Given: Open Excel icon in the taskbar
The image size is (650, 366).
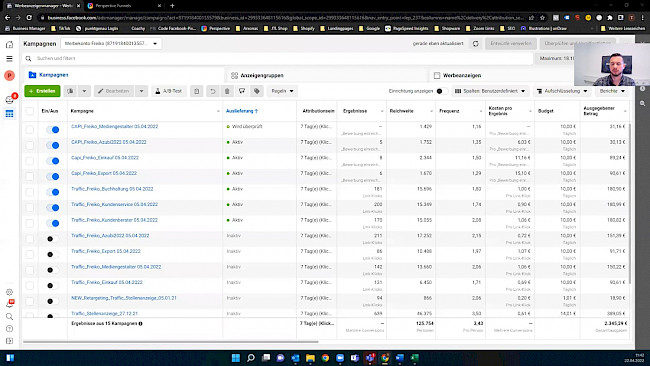Looking at the screenshot, I should tap(415, 358).
